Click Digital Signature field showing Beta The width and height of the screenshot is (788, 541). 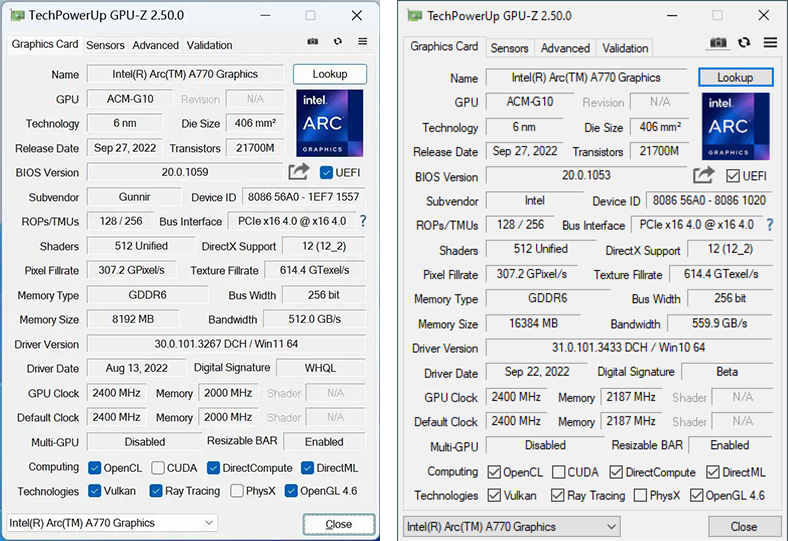727,372
